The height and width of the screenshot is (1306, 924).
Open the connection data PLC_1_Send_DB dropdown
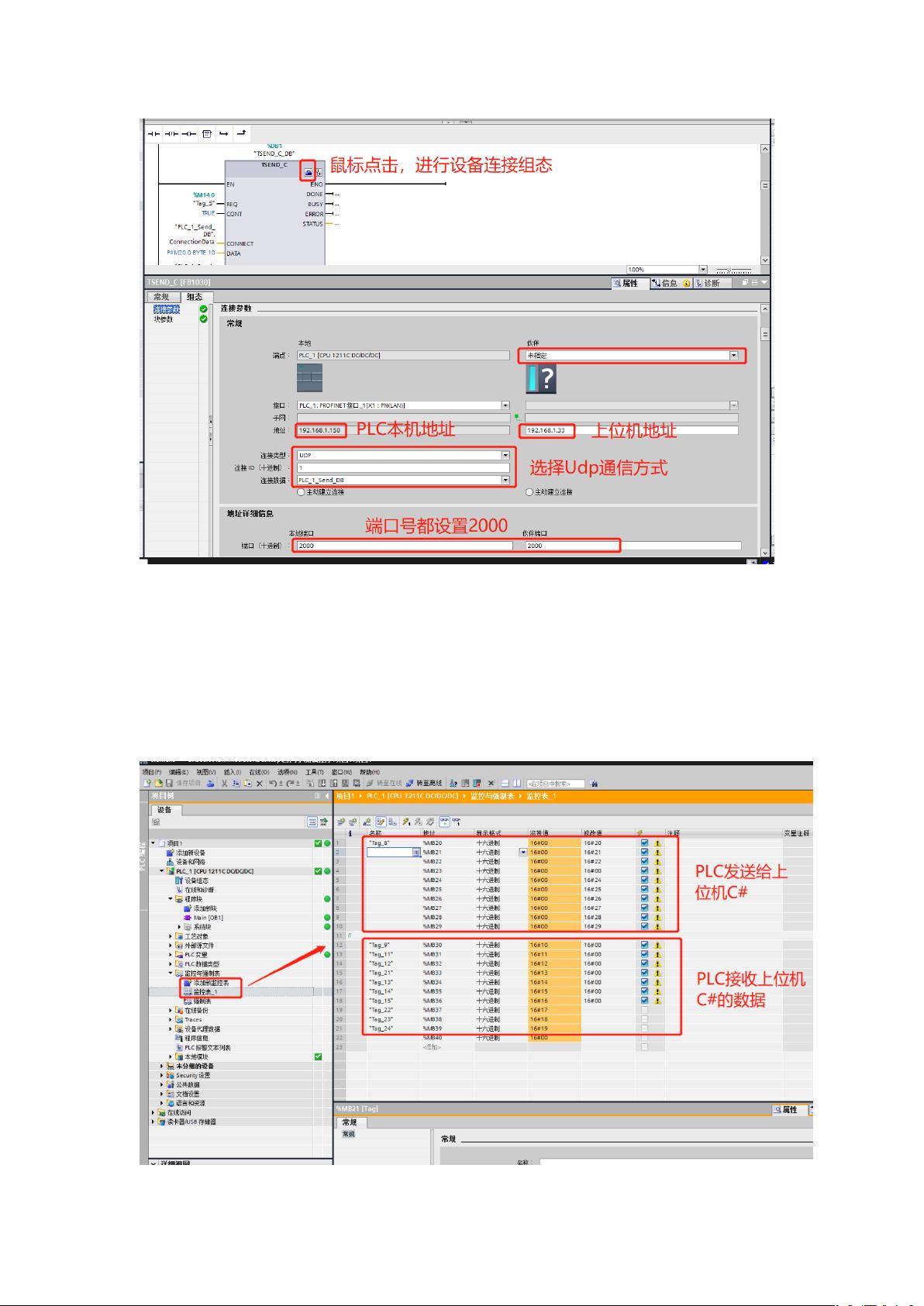(505, 481)
